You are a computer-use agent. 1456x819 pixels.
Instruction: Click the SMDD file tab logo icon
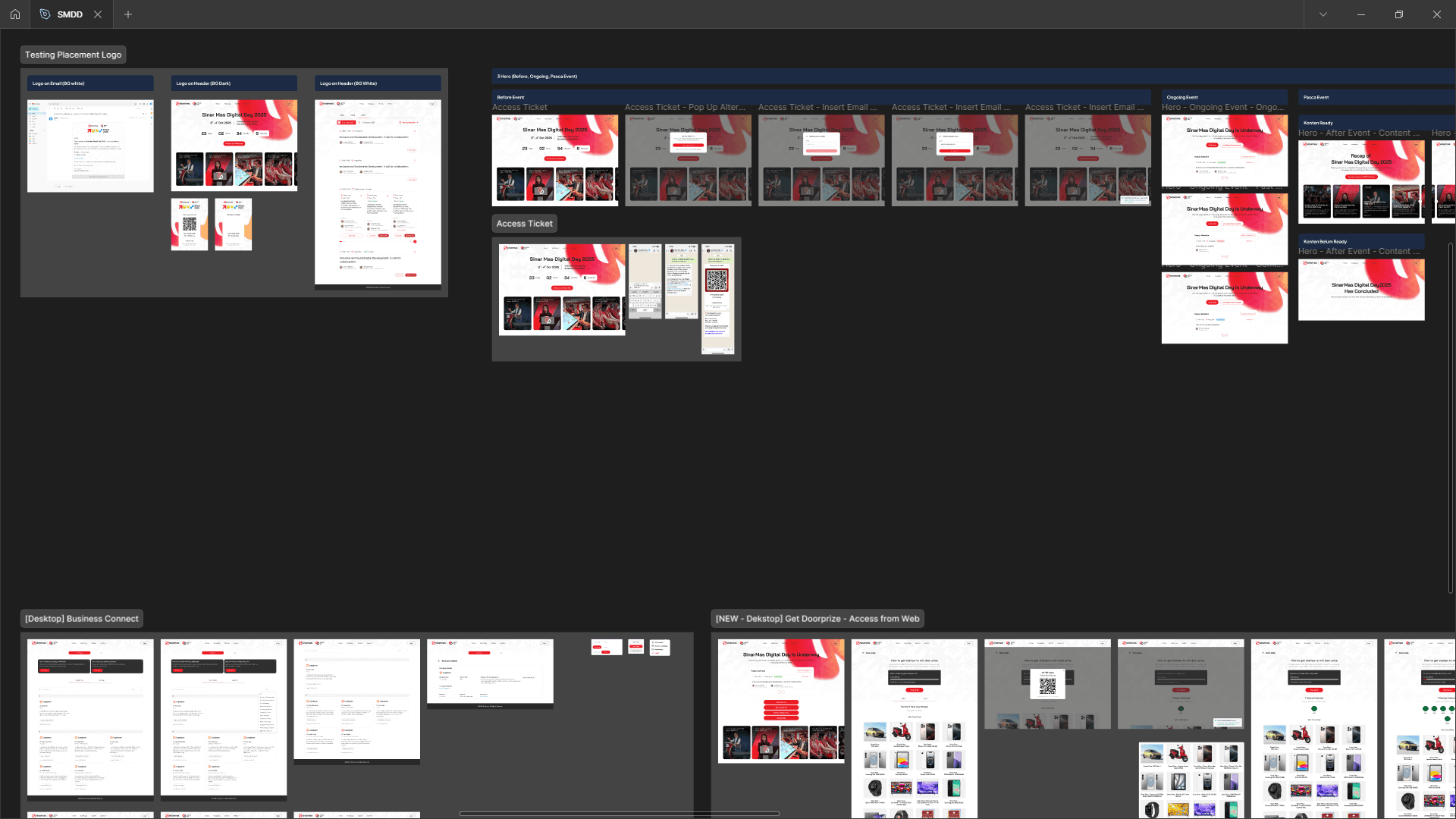45,14
